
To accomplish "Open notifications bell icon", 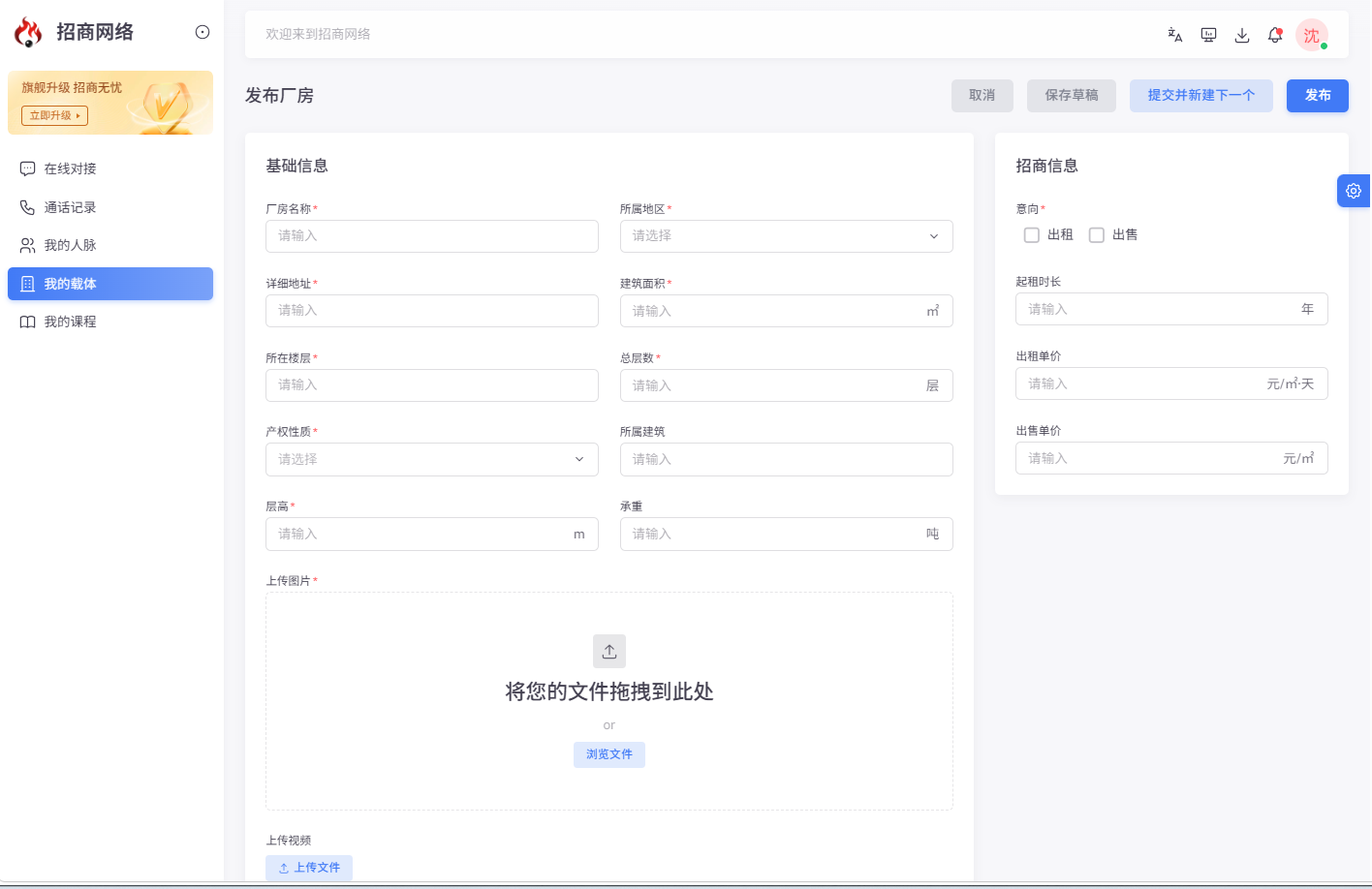I will [1275, 35].
